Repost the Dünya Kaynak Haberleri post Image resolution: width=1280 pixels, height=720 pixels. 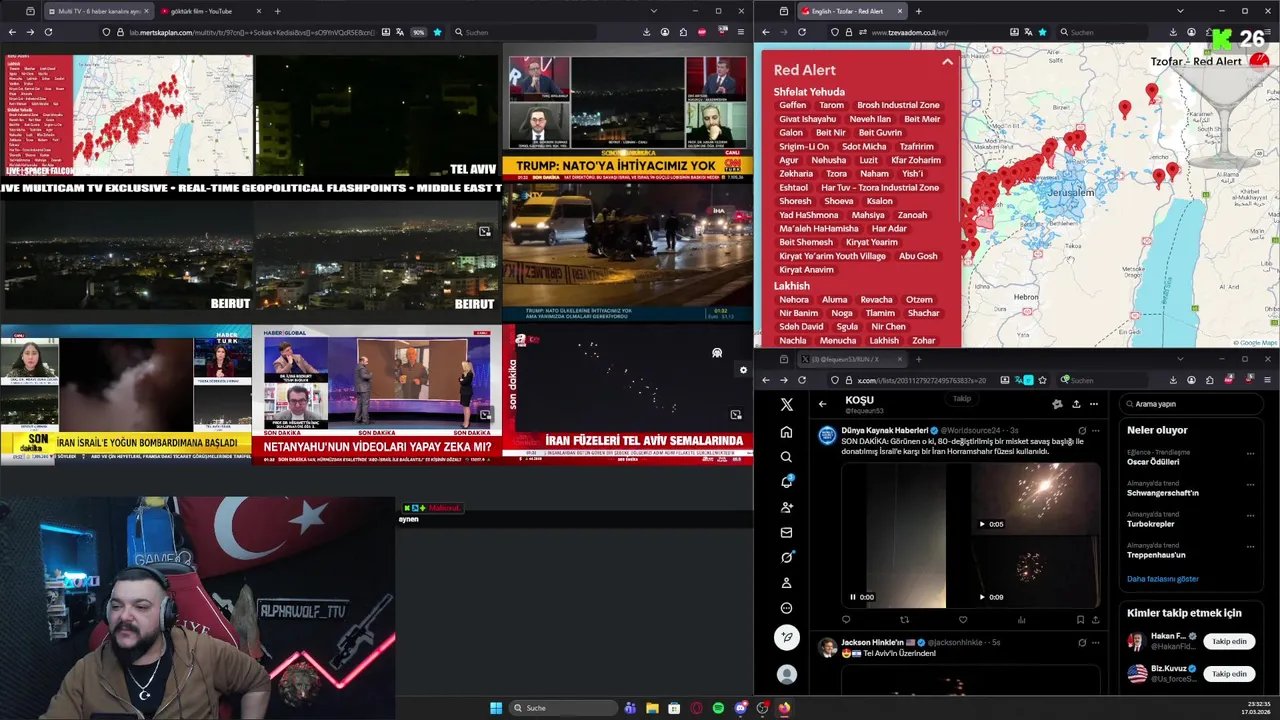905,620
